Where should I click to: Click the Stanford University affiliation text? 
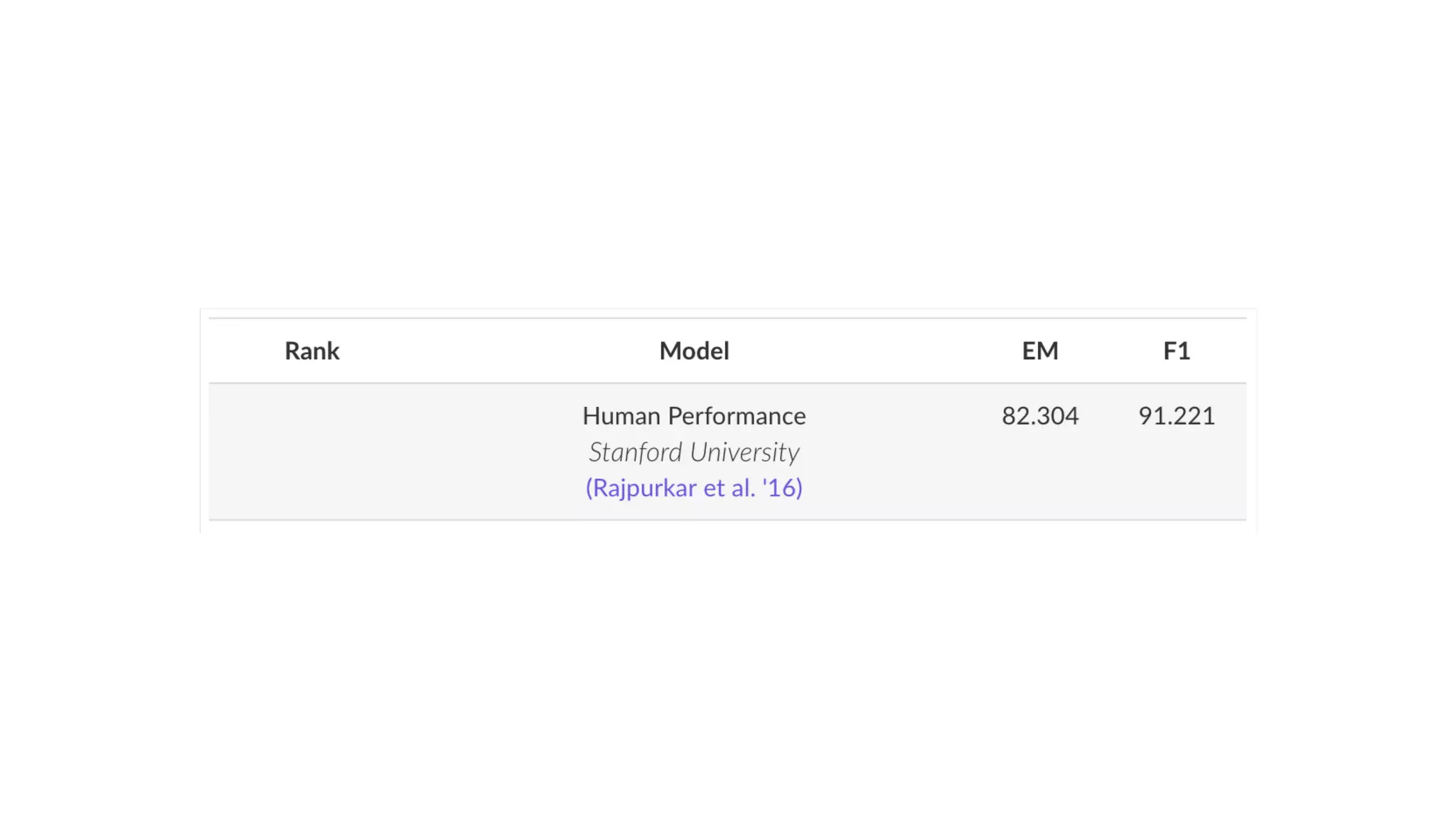pos(694,452)
